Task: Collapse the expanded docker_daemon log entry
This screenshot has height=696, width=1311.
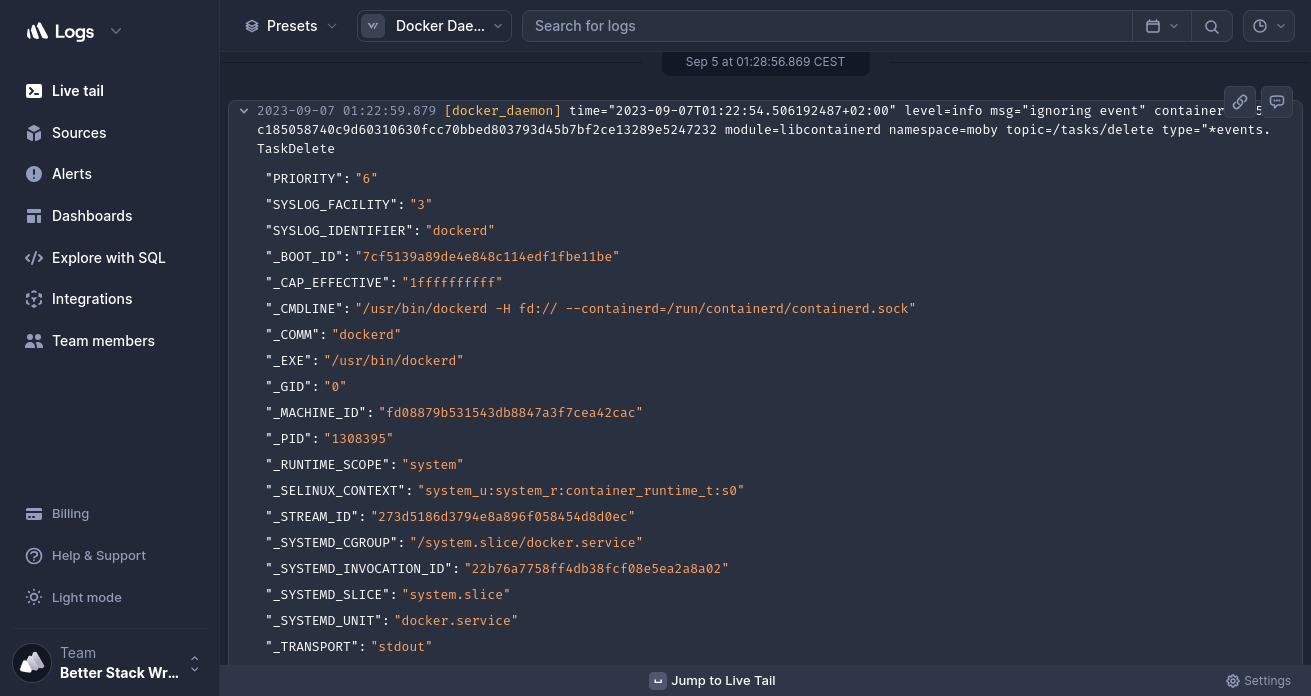Action: tap(244, 111)
